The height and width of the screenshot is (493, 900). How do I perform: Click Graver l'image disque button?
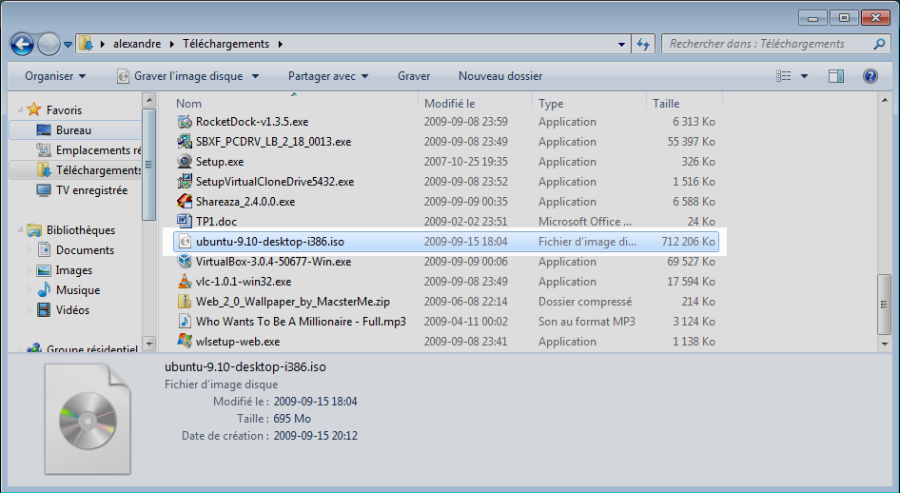click(x=180, y=76)
